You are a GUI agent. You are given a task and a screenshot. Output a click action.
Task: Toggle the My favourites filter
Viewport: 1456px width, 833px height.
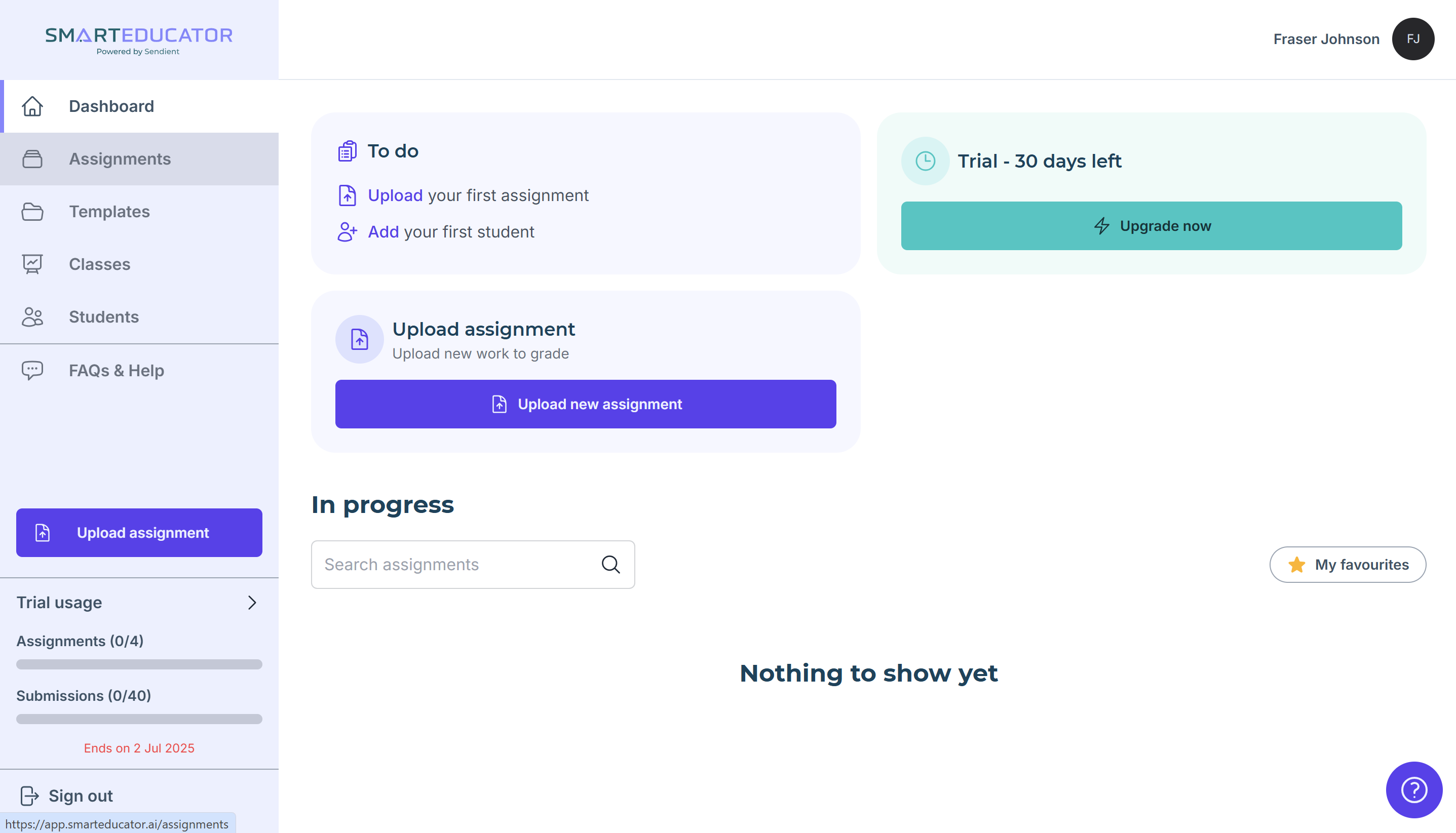click(1347, 565)
